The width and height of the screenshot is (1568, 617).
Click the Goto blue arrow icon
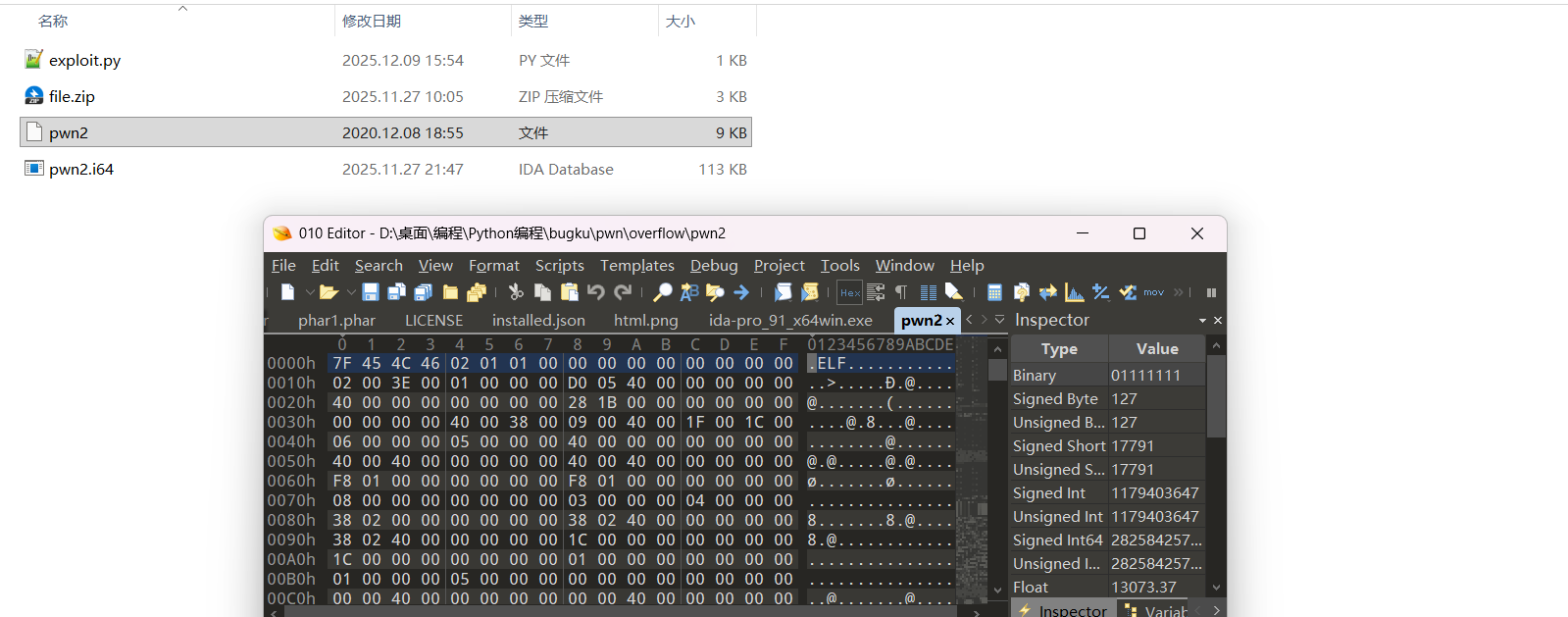coord(741,292)
